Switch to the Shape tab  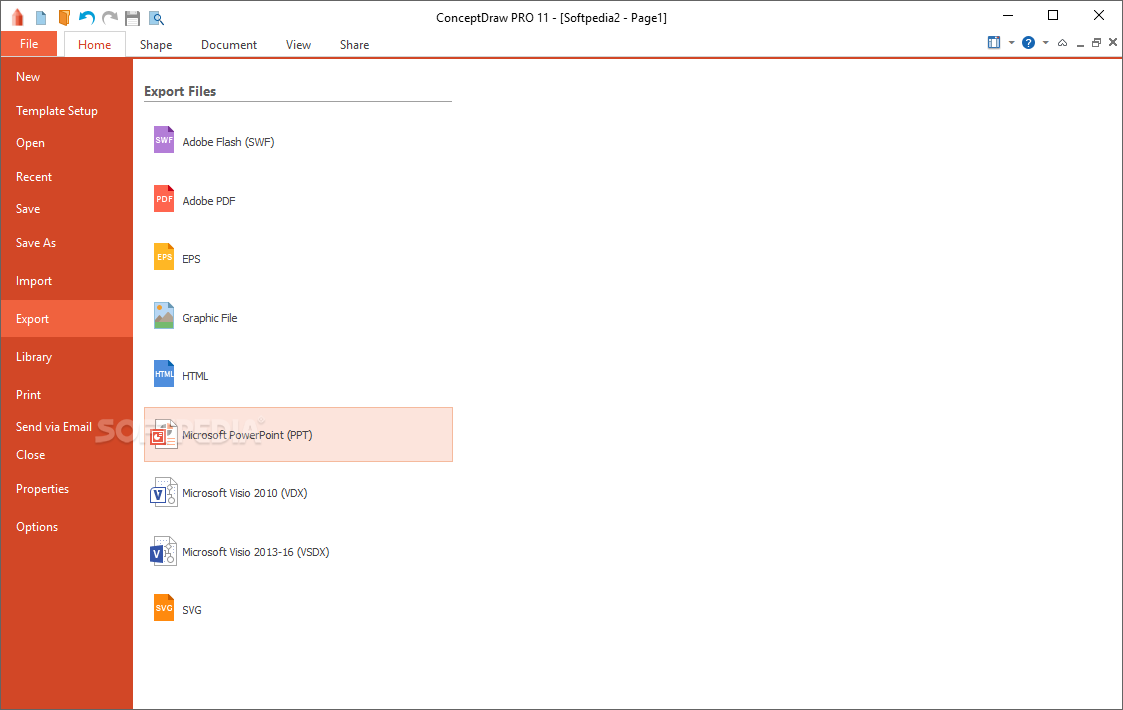pyautogui.click(x=156, y=44)
